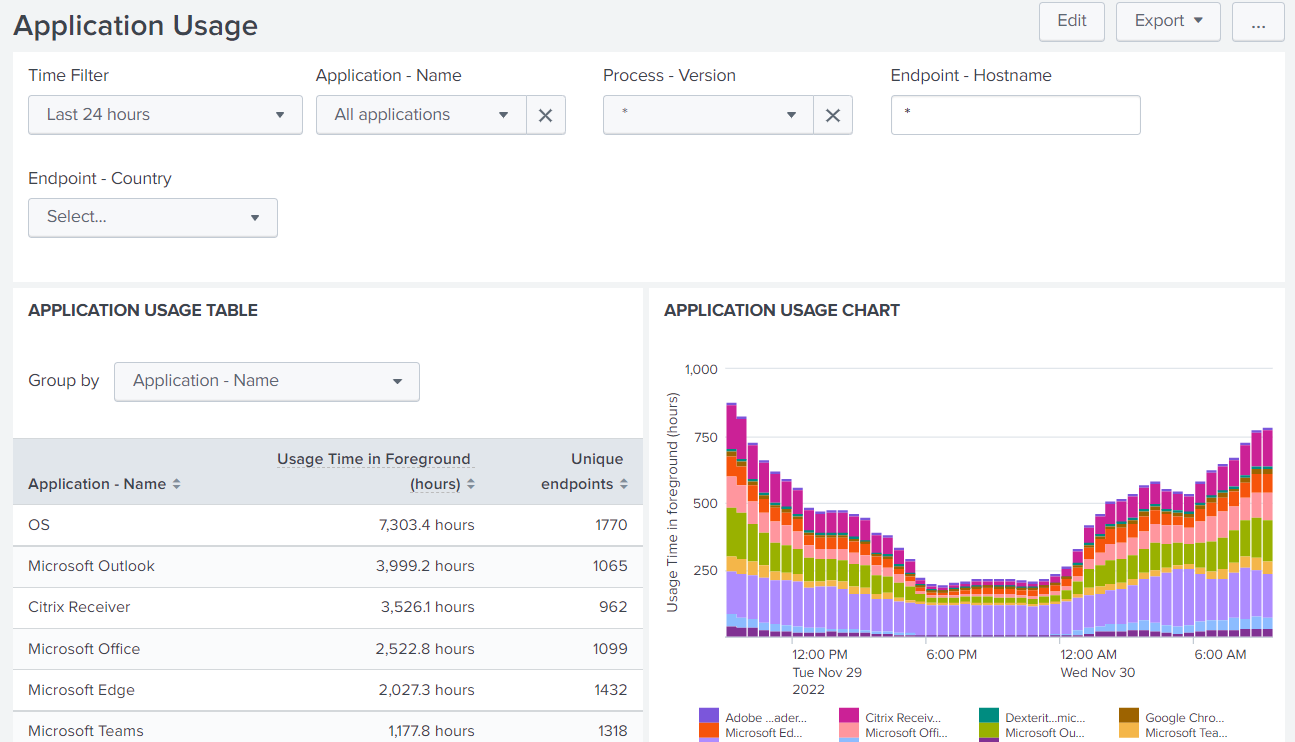1295x742 pixels.
Task: Select Adobe legend label in chart
Action: pos(766,718)
